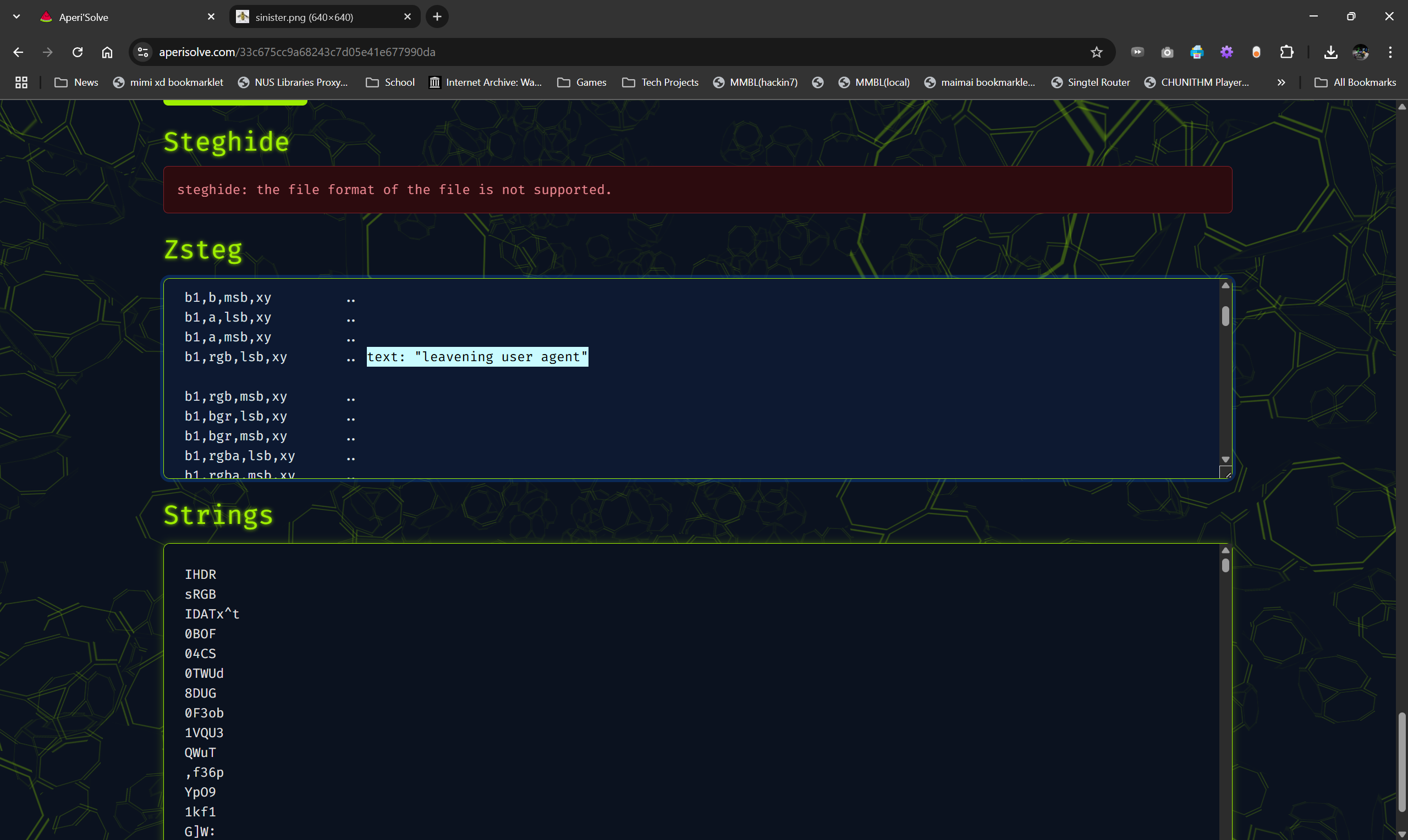This screenshot has width=1408, height=840.
Task: Open the apps grid in bookmarks bar
Action: 21,82
